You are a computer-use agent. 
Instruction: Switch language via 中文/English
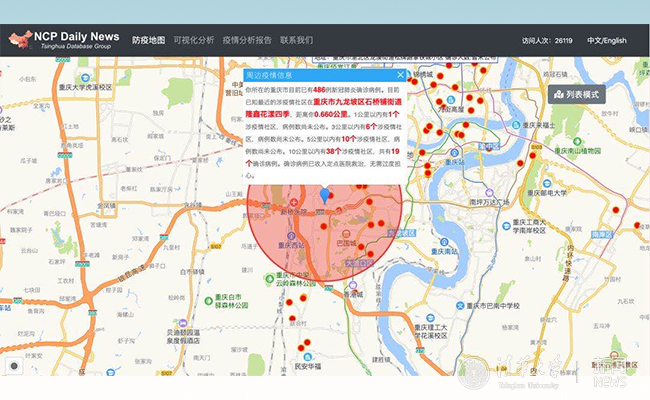[606, 41]
